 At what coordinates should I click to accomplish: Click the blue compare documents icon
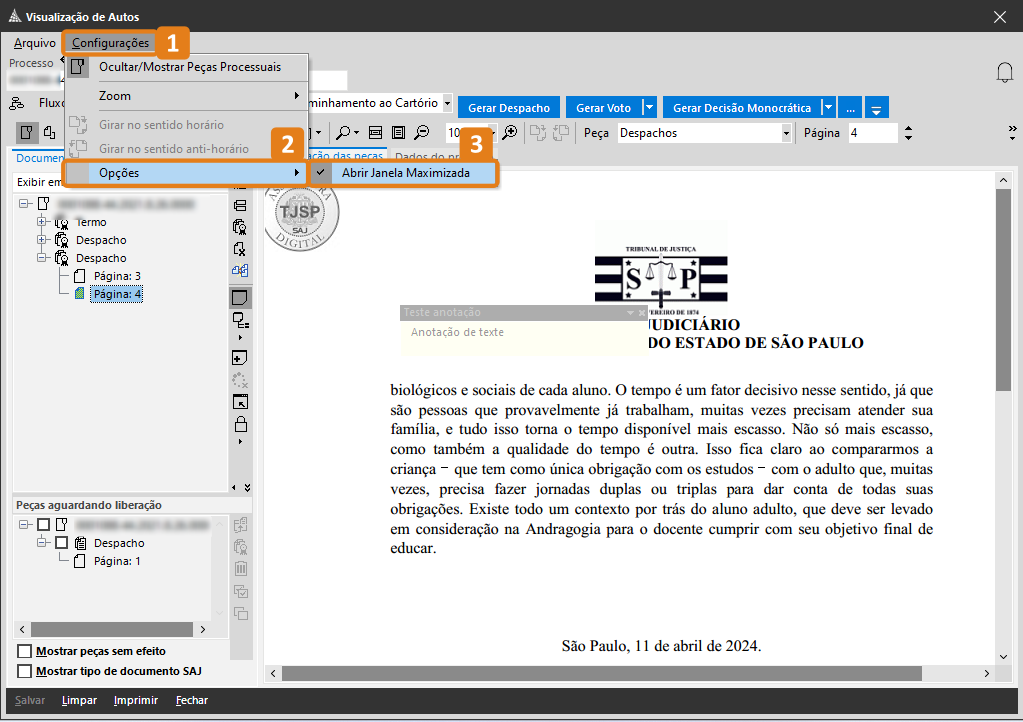point(240,270)
